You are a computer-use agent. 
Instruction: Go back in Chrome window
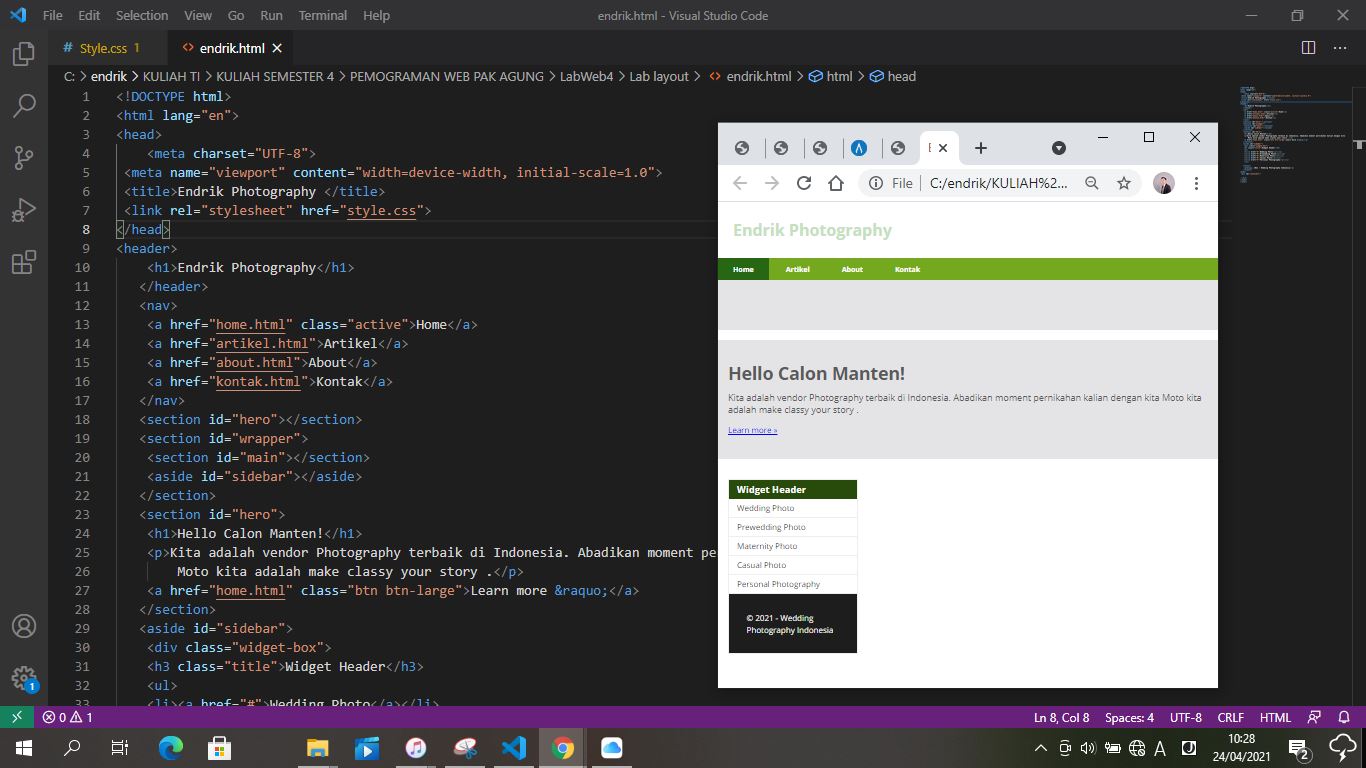740,183
